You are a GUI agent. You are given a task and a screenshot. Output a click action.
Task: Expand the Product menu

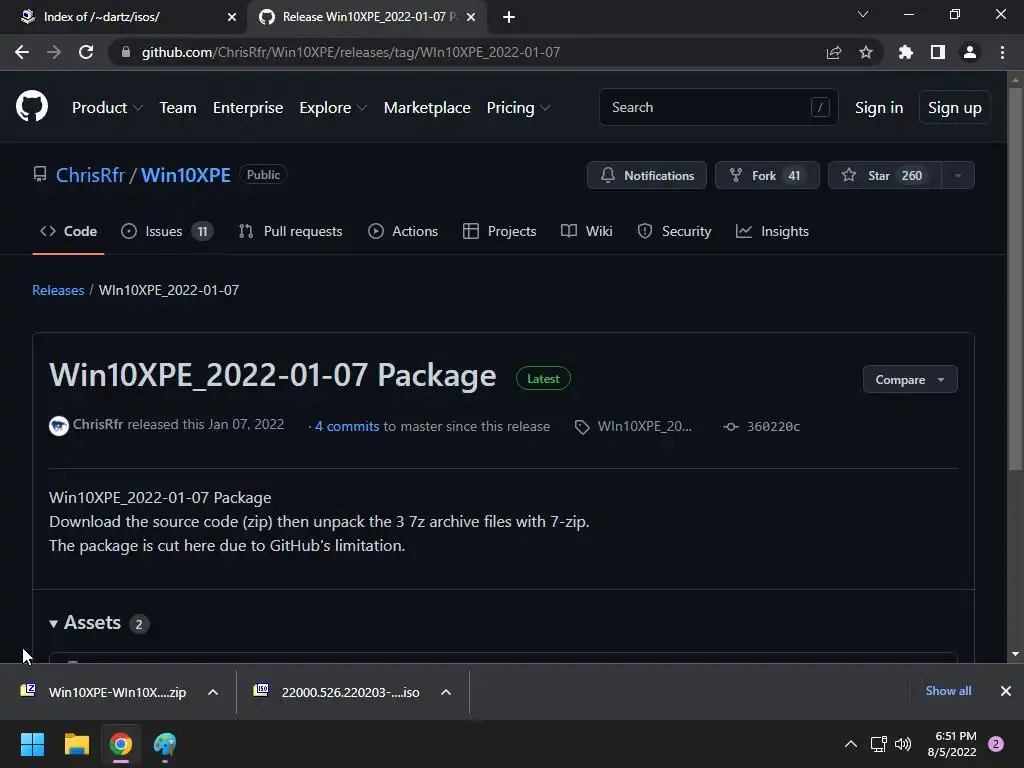(x=107, y=108)
